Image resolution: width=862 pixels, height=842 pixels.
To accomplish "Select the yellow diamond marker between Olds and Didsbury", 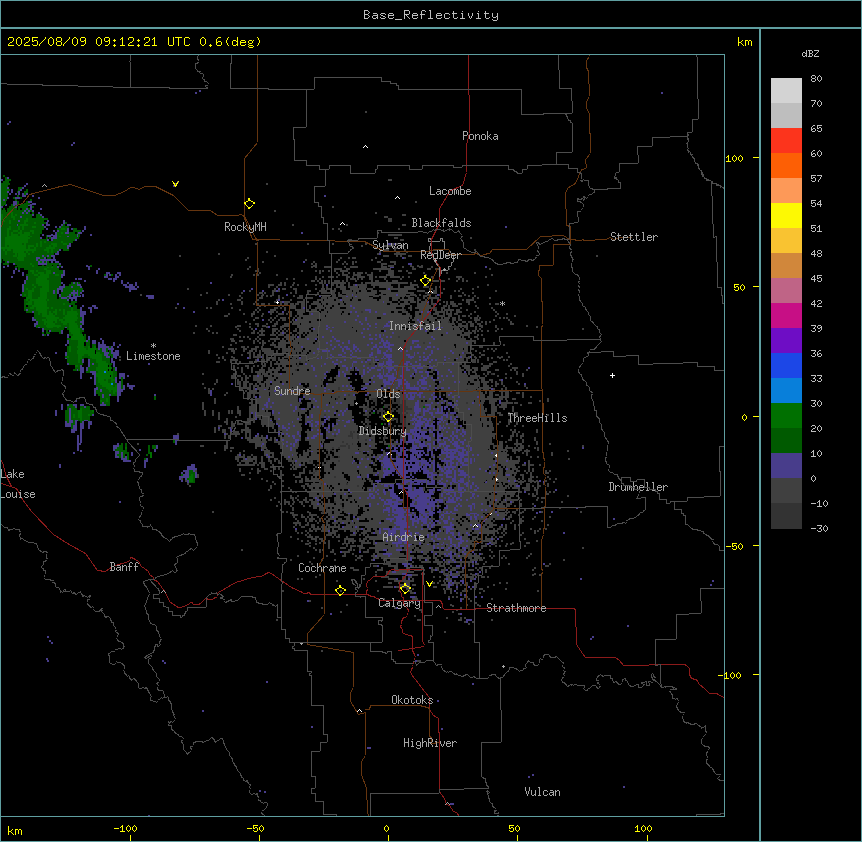I will (x=388, y=417).
